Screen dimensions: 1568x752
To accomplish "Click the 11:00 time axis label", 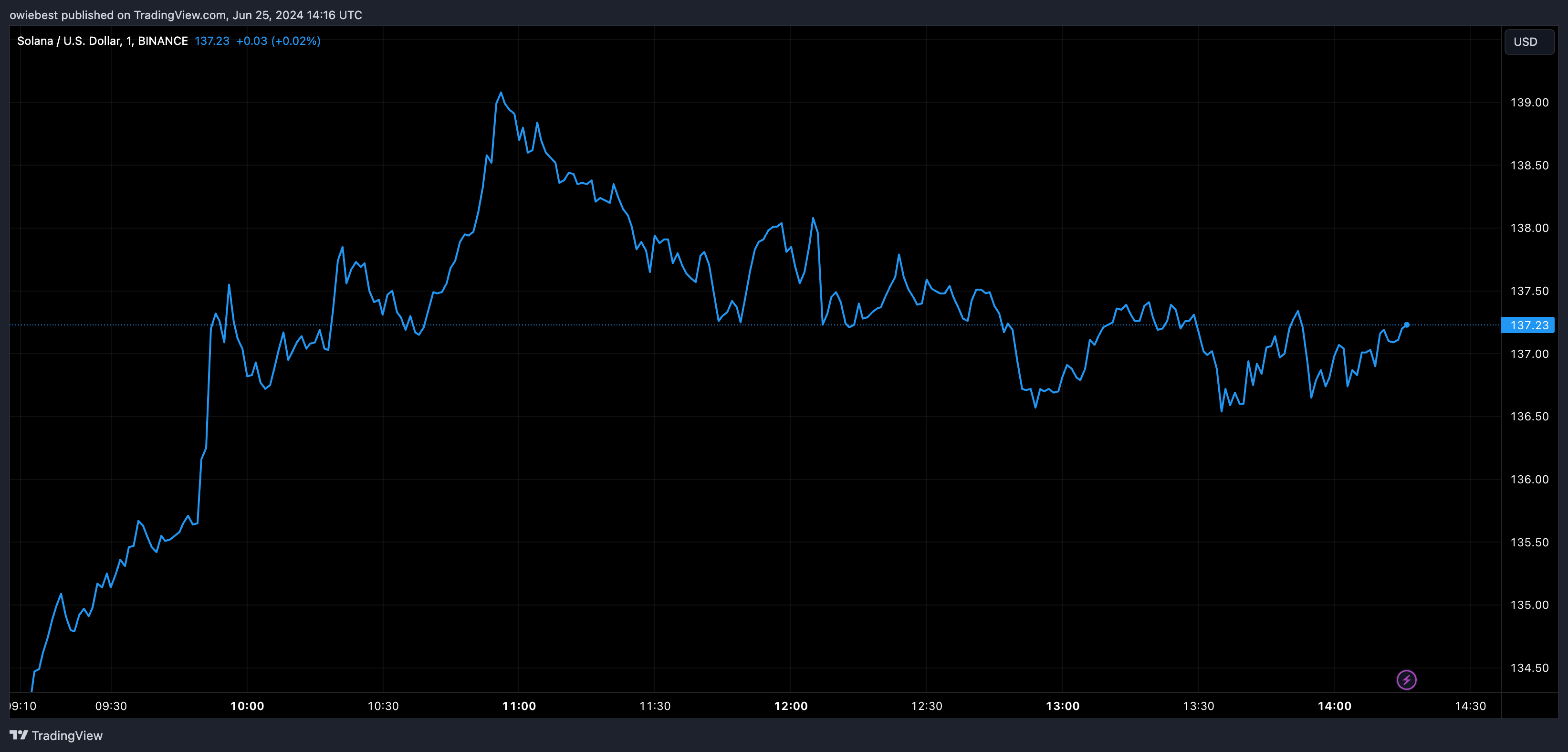I will point(519,706).
